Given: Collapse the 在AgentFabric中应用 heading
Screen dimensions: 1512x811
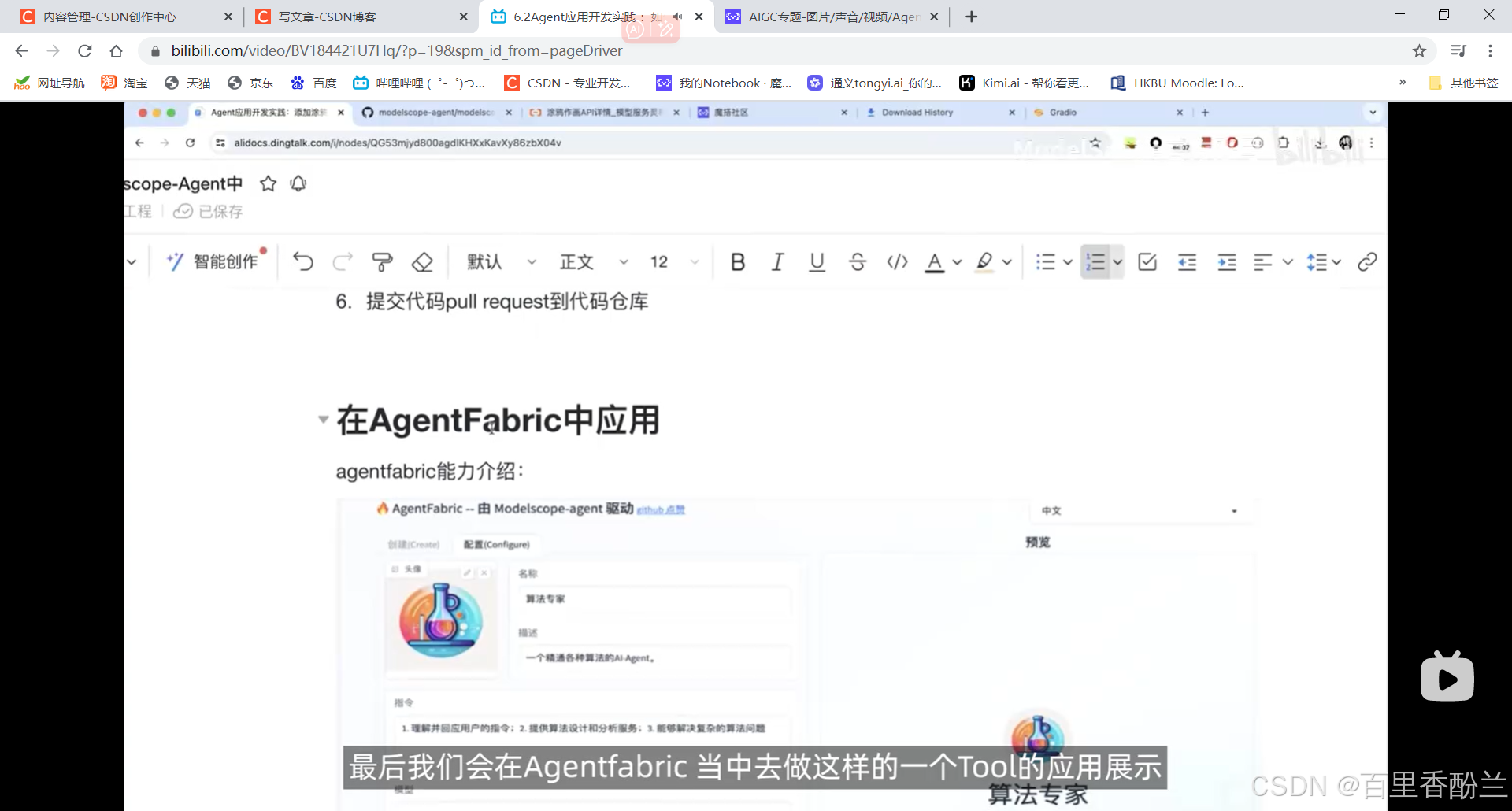Looking at the screenshot, I should 323,420.
